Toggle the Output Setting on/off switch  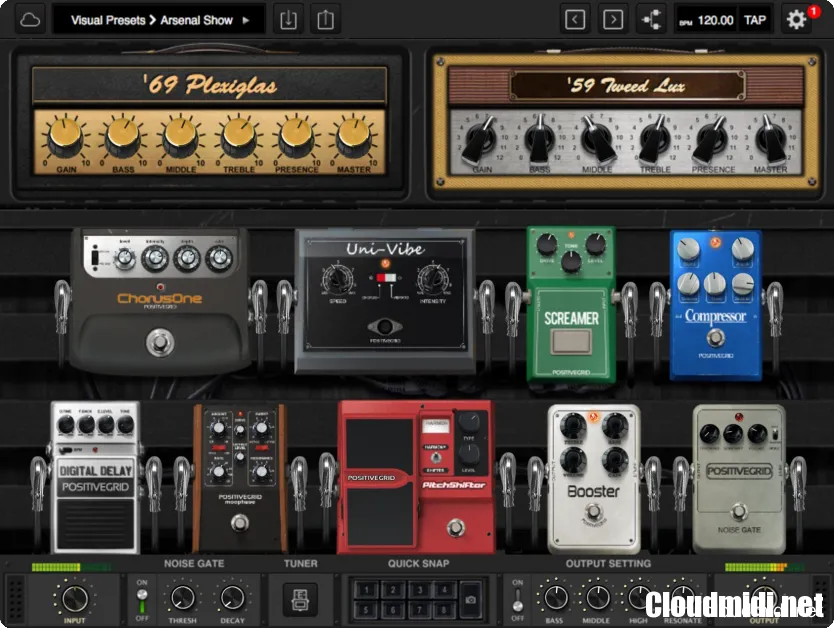517,599
